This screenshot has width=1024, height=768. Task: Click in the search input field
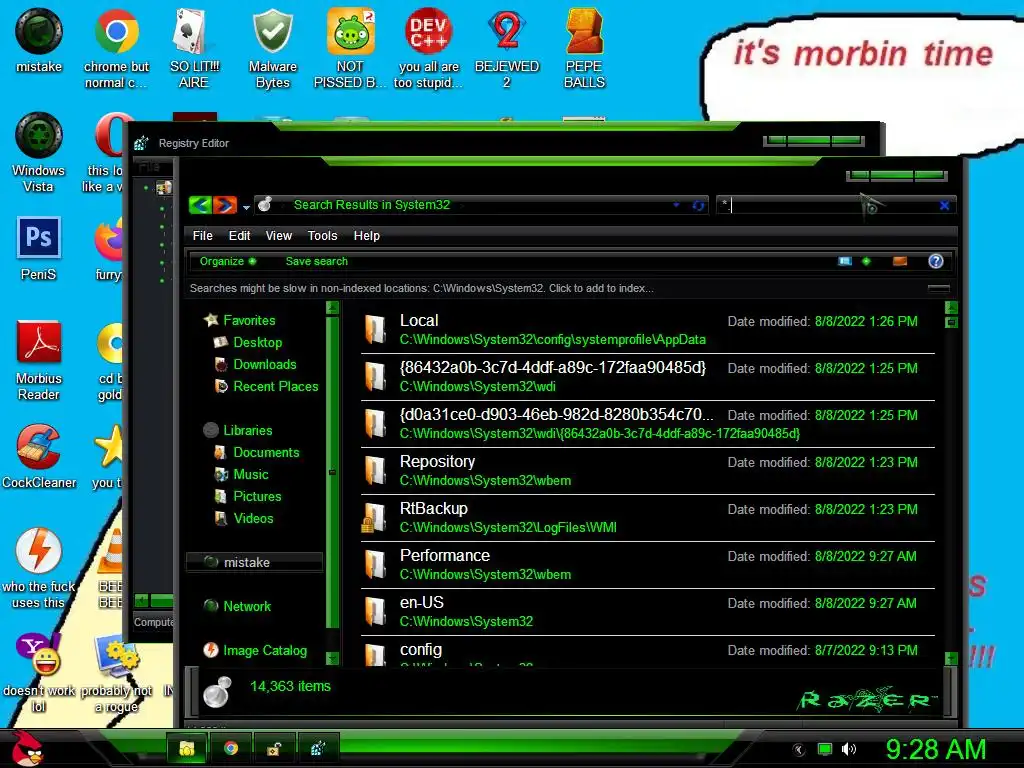click(x=827, y=205)
